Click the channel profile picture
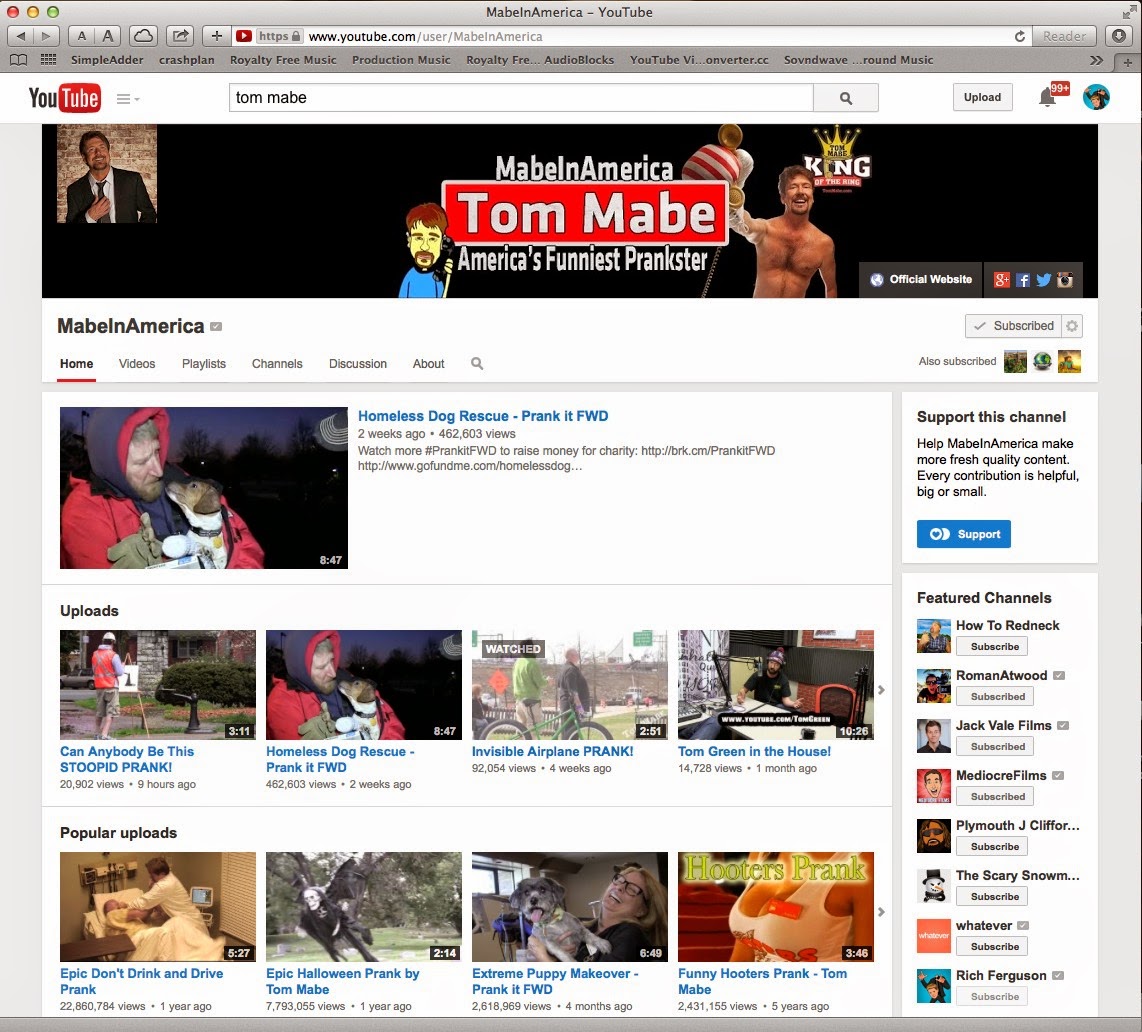This screenshot has height=1032, width=1142. click(107, 173)
